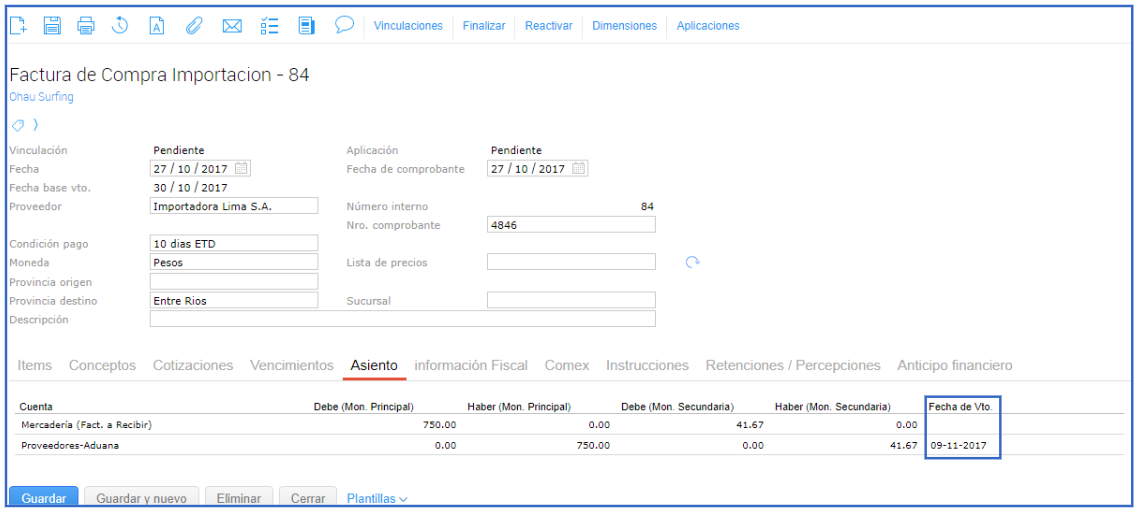Open the información Fiscal tab
The image size is (1134, 514).
tap(471, 366)
